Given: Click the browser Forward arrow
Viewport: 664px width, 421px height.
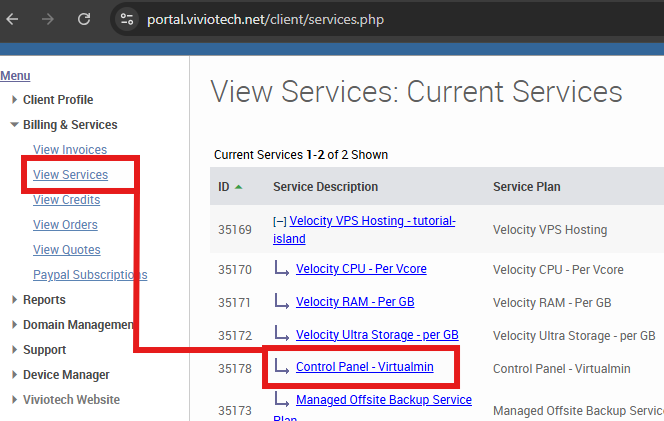Looking at the screenshot, I should [x=50, y=19].
